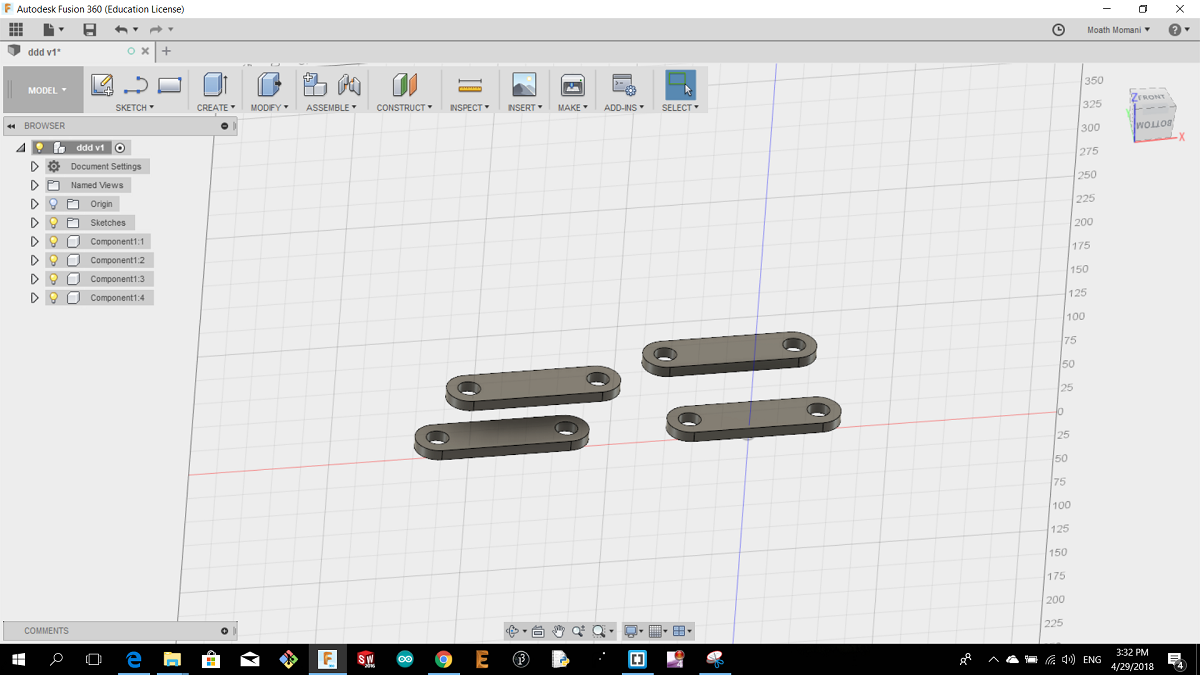Image resolution: width=1200 pixels, height=675 pixels.
Task: Click the New Component assemble icon
Action: coord(315,85)
